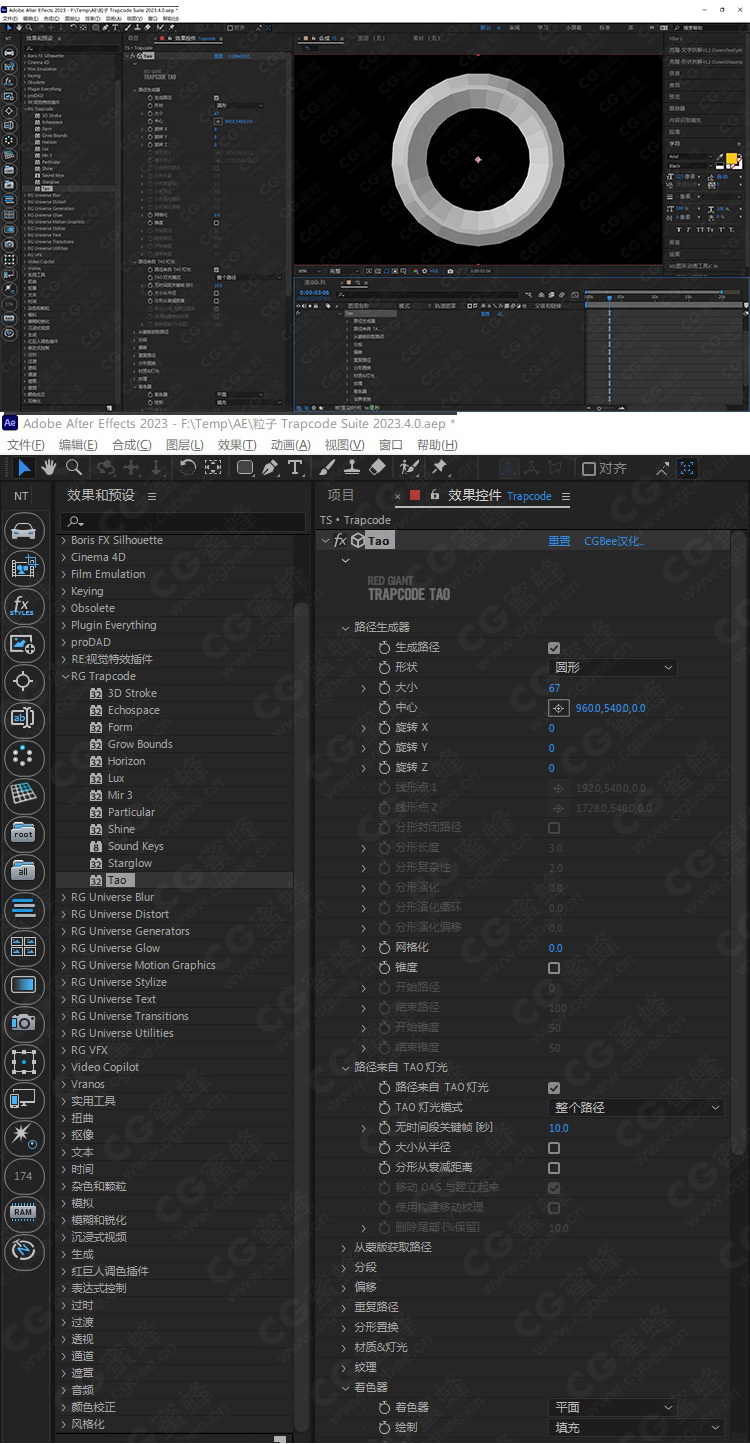Select the rectangle Shape tool
The width and height of the screenshot is (750, 1444).
245,468
